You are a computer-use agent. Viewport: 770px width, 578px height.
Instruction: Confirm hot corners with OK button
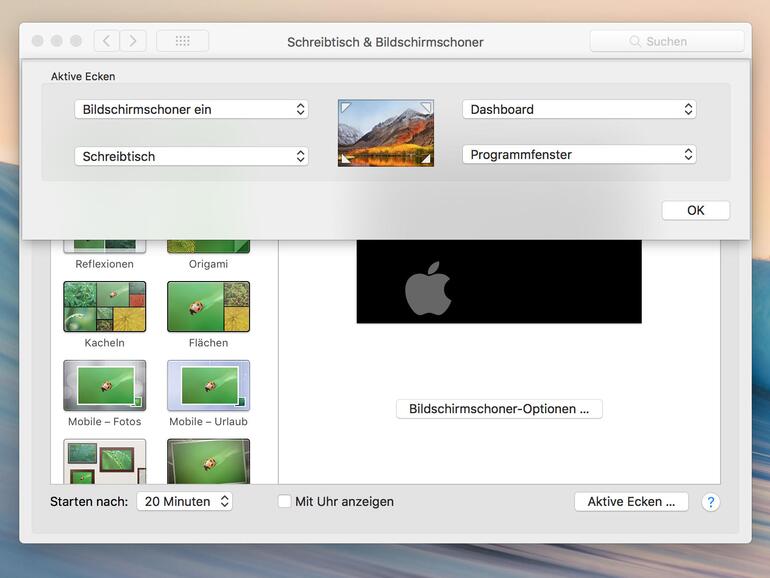point(695,210)
